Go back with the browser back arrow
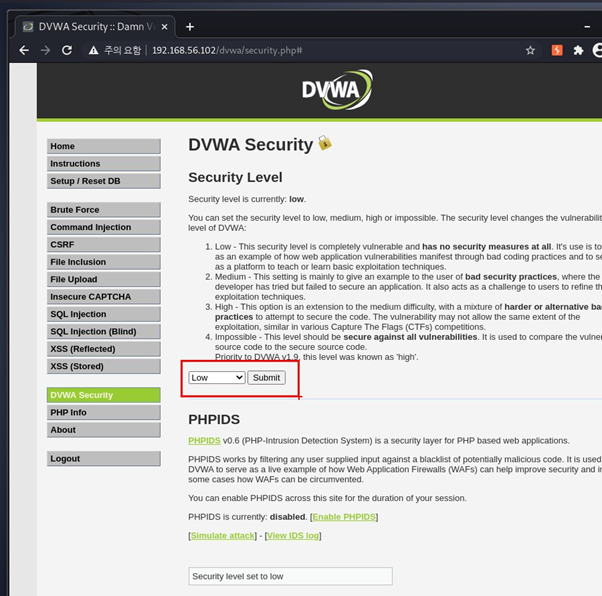 [x=24, y=50]
